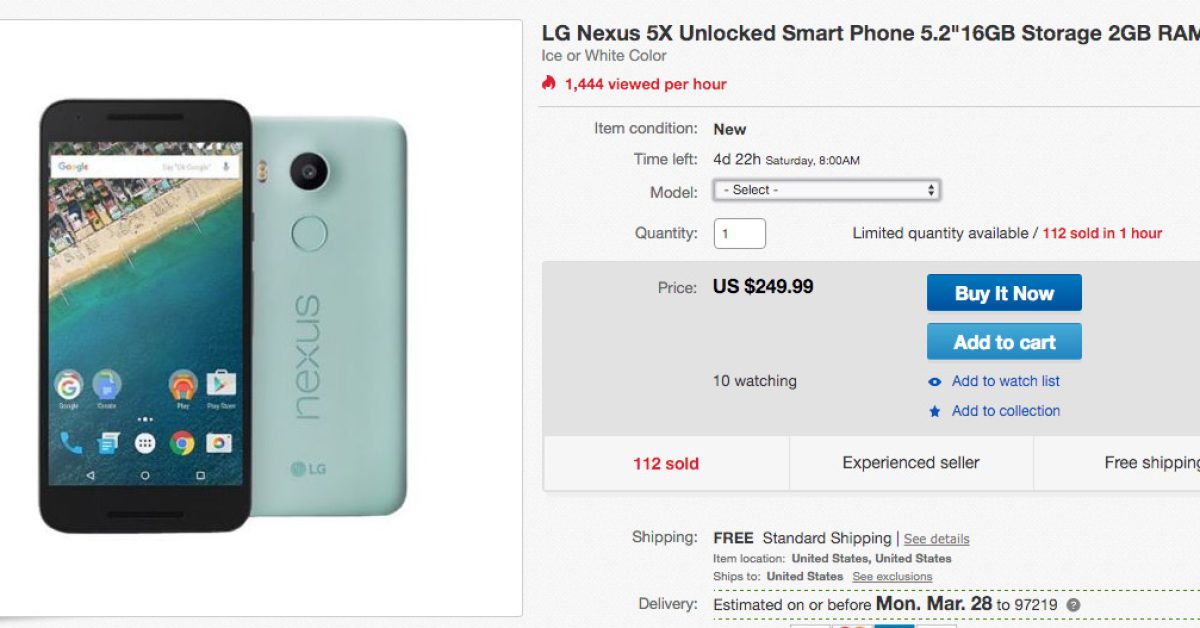Open the Add to collection link
The width and height of the screenshot is (1200, 628).
coord(1005,411)
